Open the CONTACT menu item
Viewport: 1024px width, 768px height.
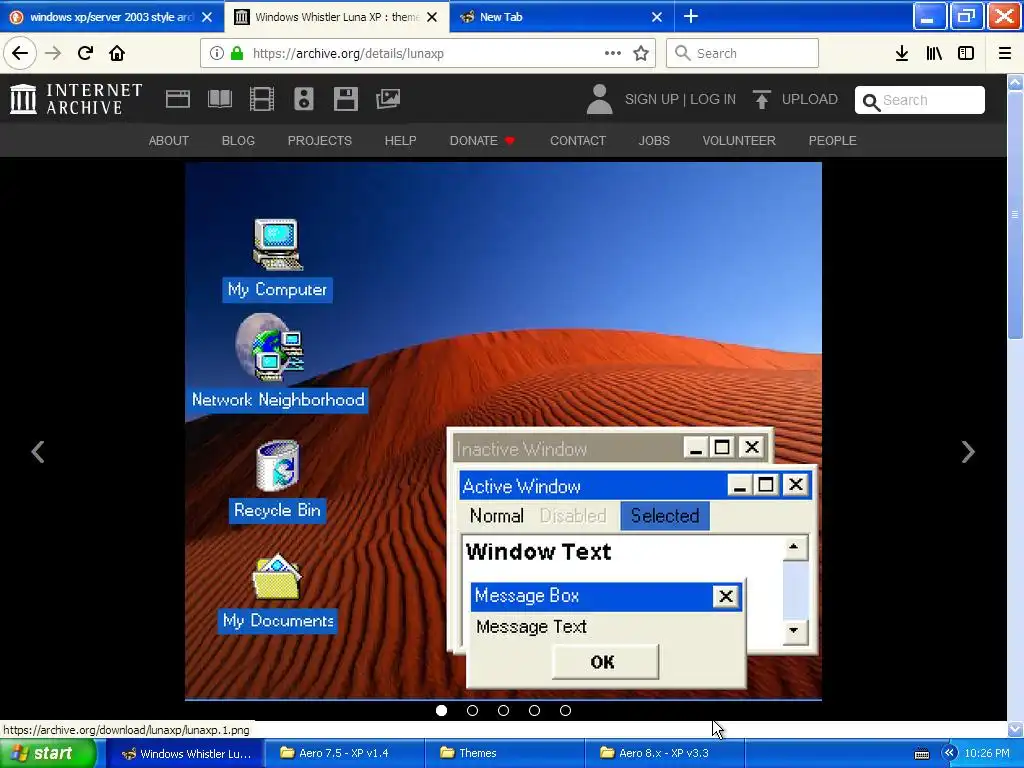click(x=578, y=140)
